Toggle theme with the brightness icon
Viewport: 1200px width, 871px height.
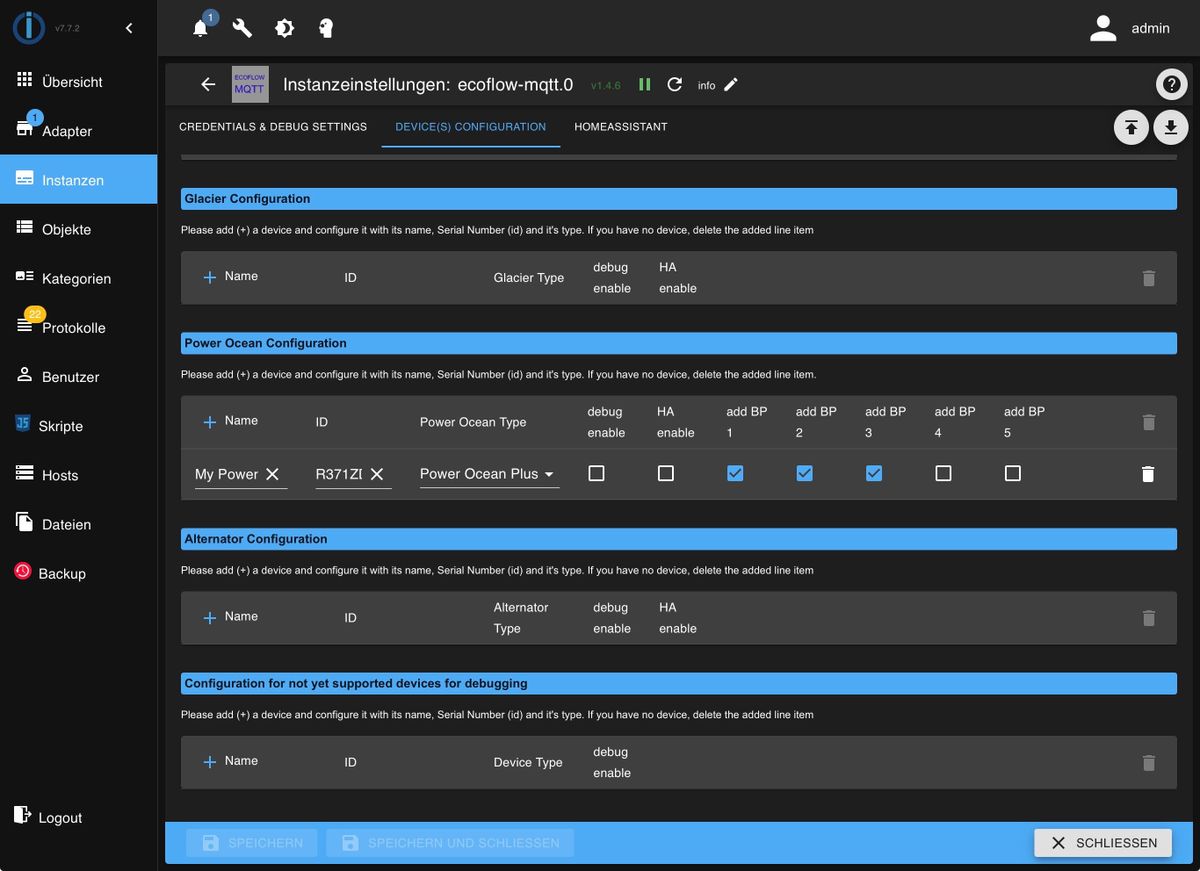coord(284,28)
